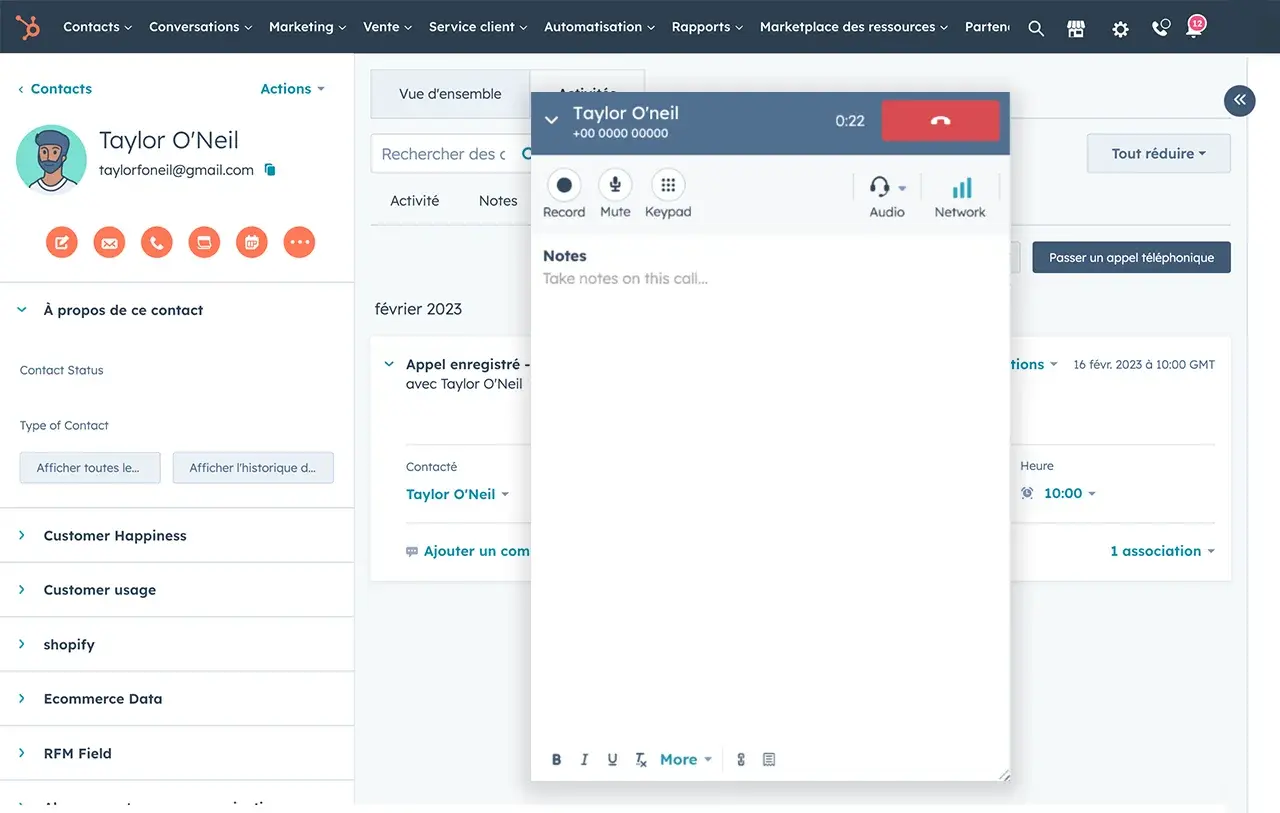Open the Tout réduire dropdown
This screenshot has height=813, width=1280.
pyautogui.click(x=1158, y=154)
